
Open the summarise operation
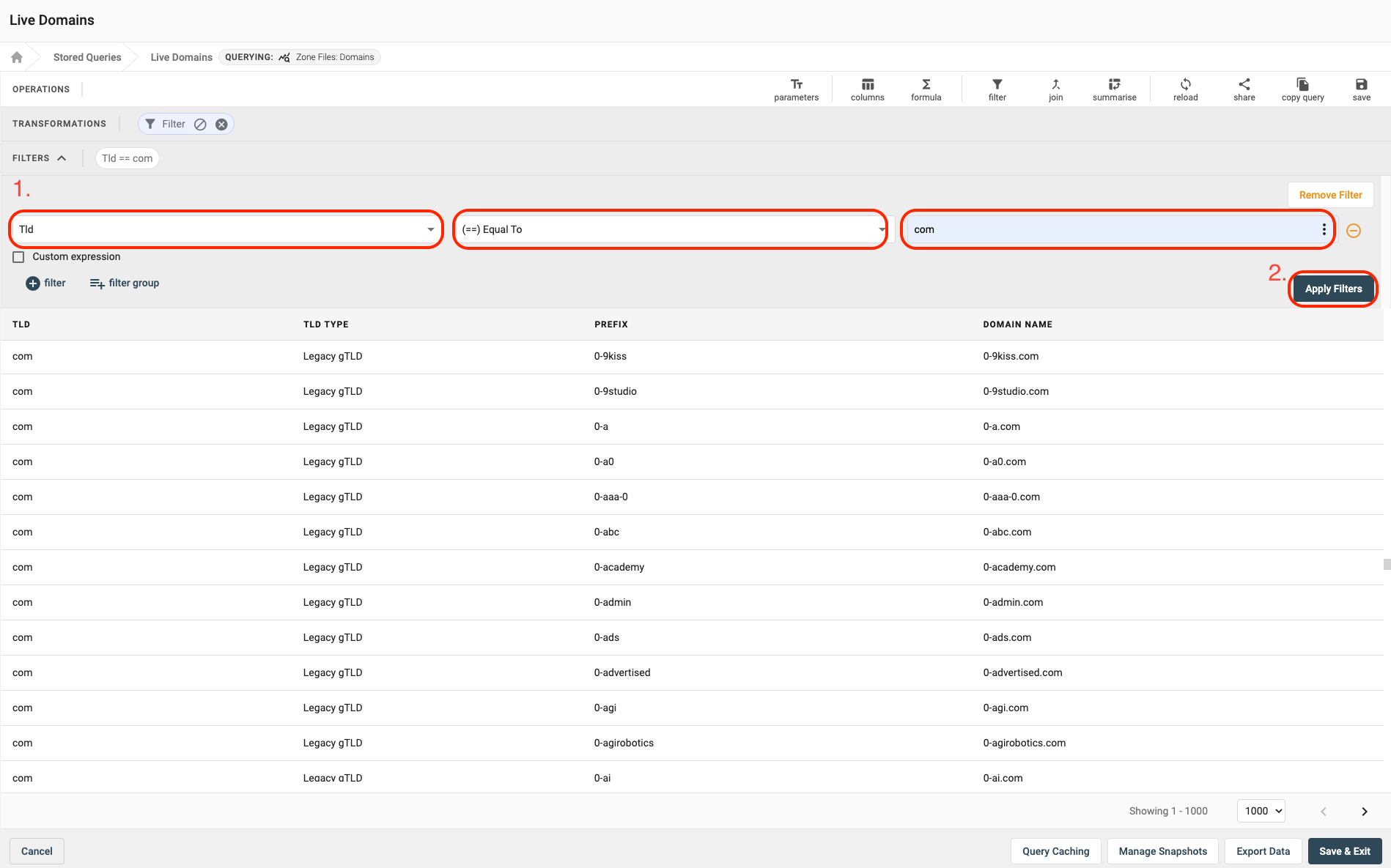tap(1114, 89)
